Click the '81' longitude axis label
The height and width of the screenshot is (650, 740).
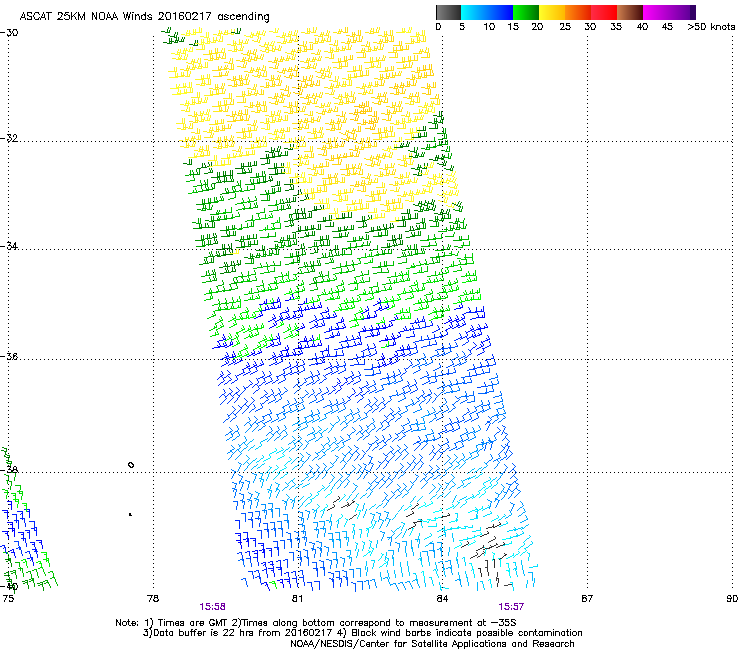pyautogui.click(x=297, y=599)
